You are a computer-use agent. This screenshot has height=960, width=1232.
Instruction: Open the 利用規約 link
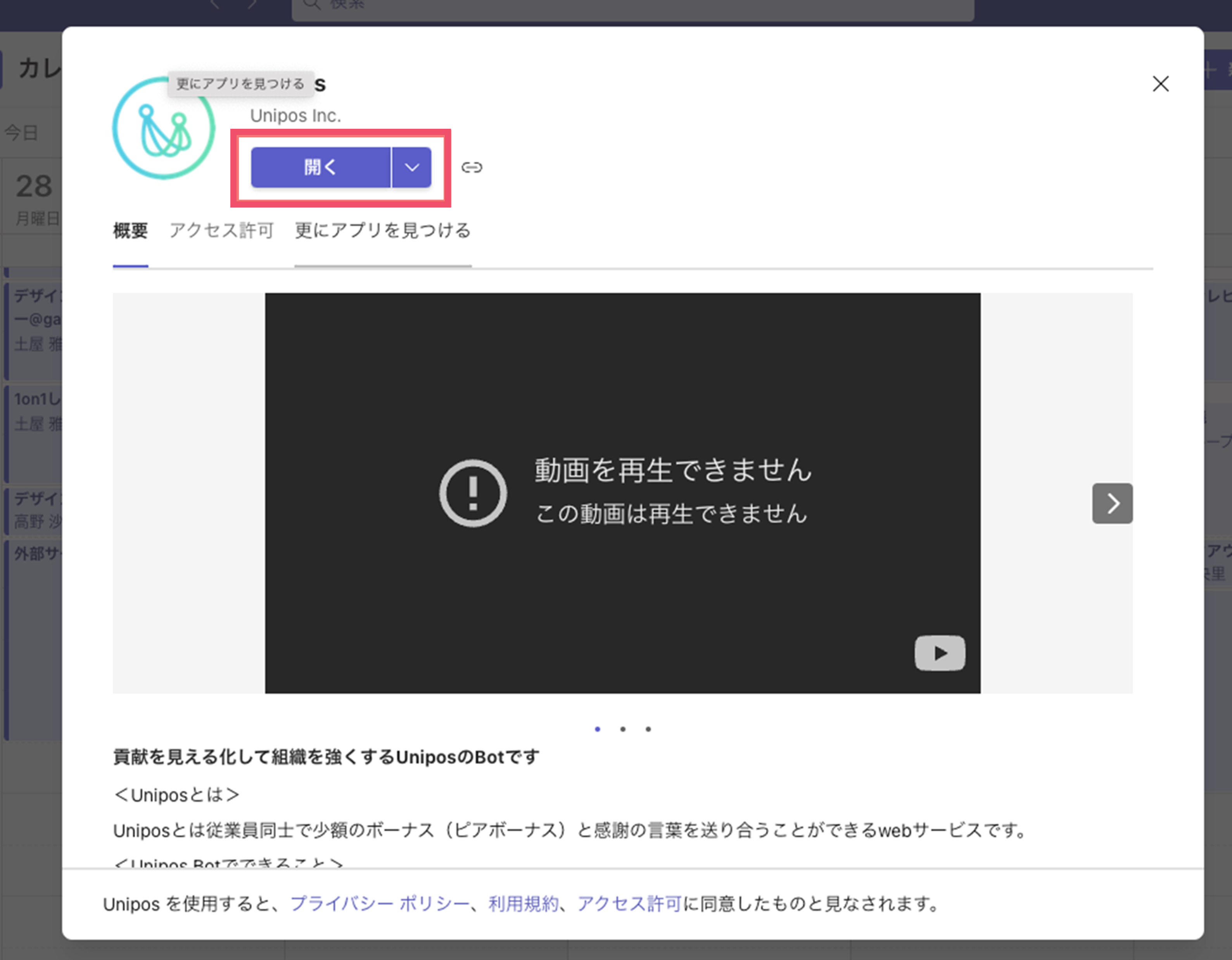523,904
